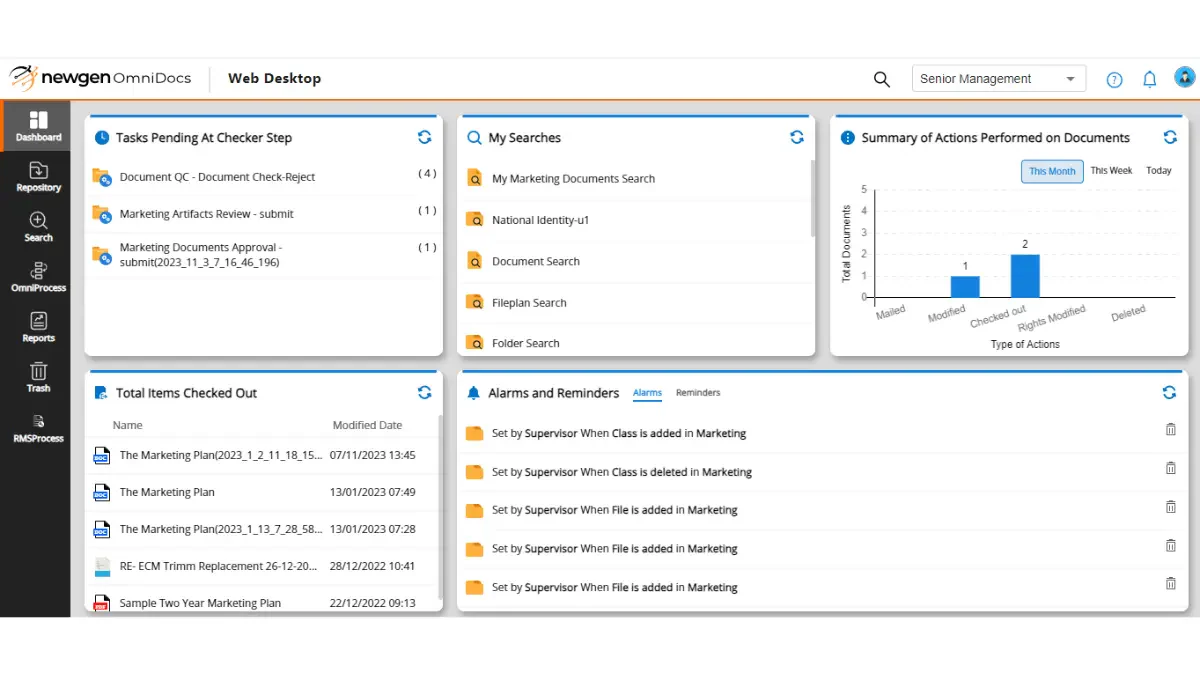The height and width of the screenshot is (675, 1200).
Task: Click the Newgen OmniDocs logo
Action: point(102,78)
